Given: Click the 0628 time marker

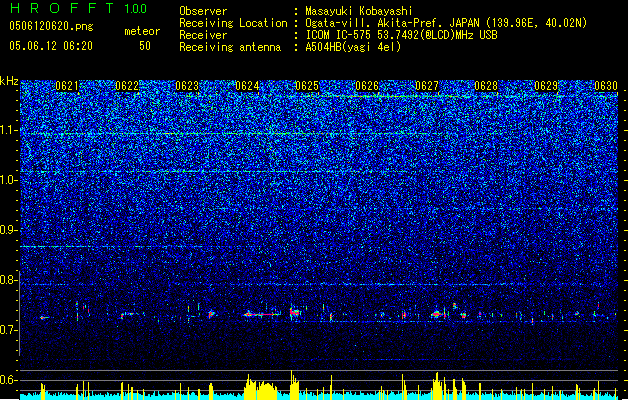Looking at the screenshot, I should click(x=486, y=86).
